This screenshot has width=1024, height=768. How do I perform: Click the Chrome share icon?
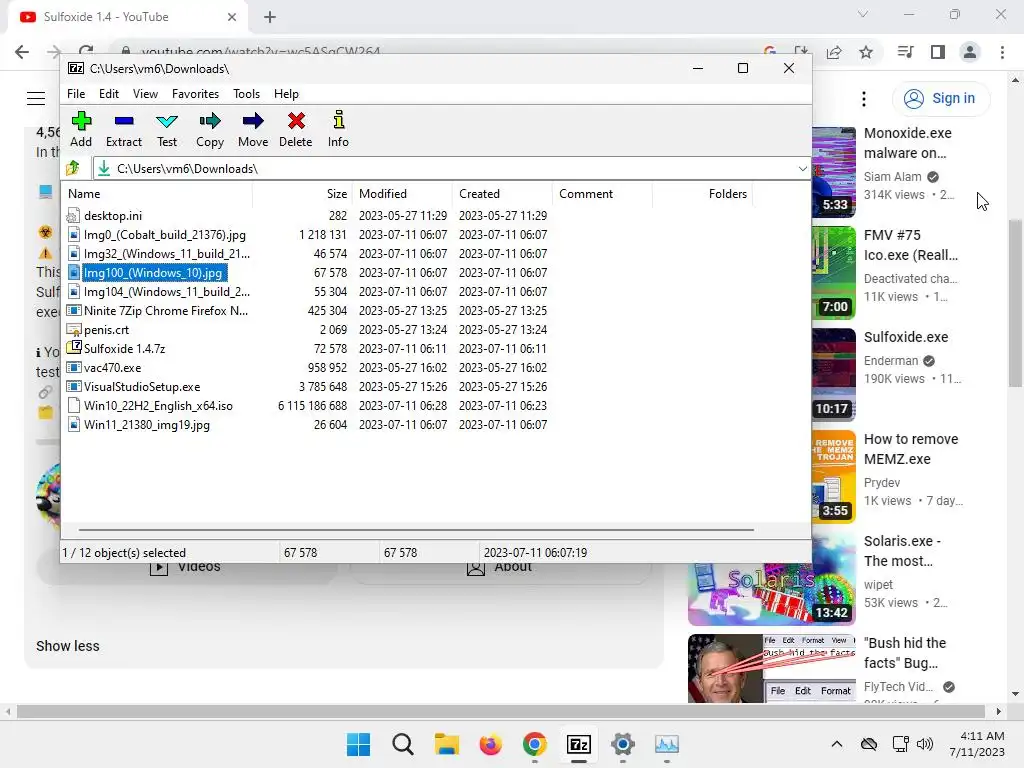tap(834, 52)
